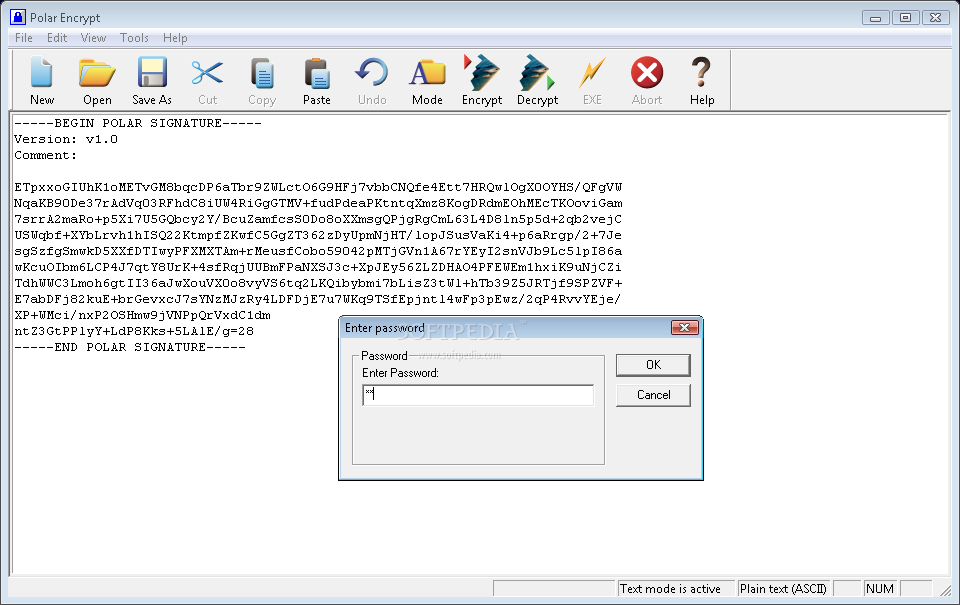This screenshot has height=605, width=960.
Task: Open the View menu
Action: 93,38
